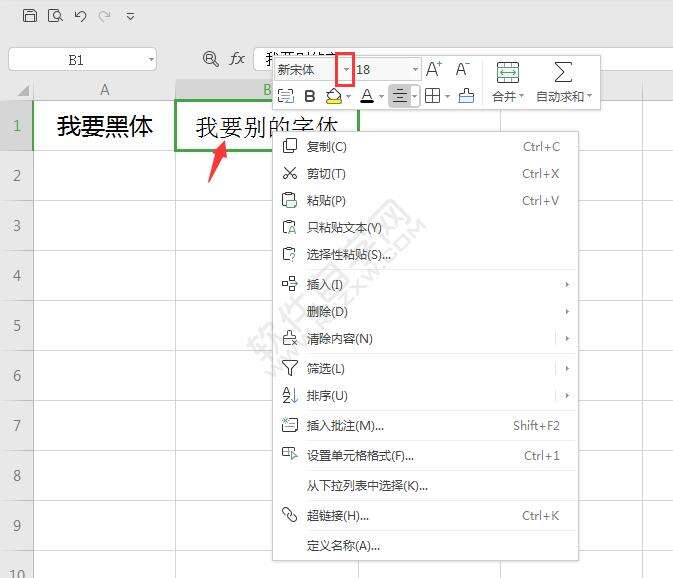Open the 插入(I) submenu

pyautogui.click(x=425, y=284)
